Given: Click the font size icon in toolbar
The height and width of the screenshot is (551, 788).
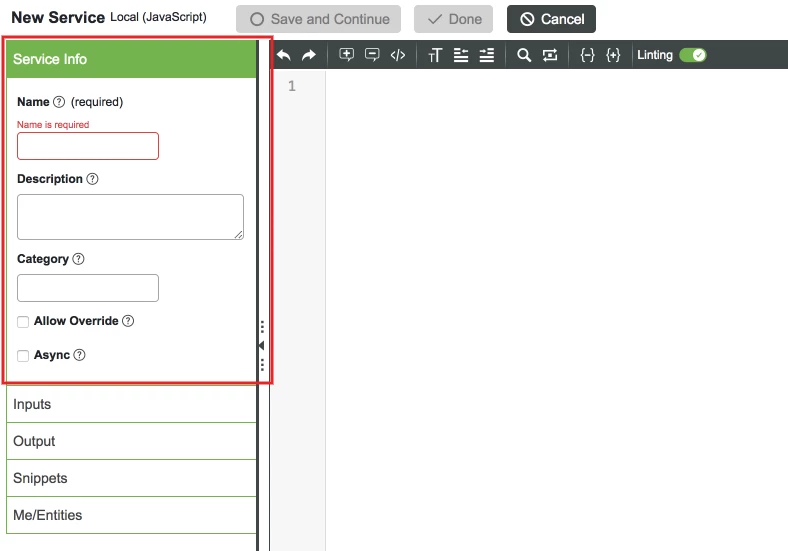Looking at the screenshot, I should click(x=435, y=55).
